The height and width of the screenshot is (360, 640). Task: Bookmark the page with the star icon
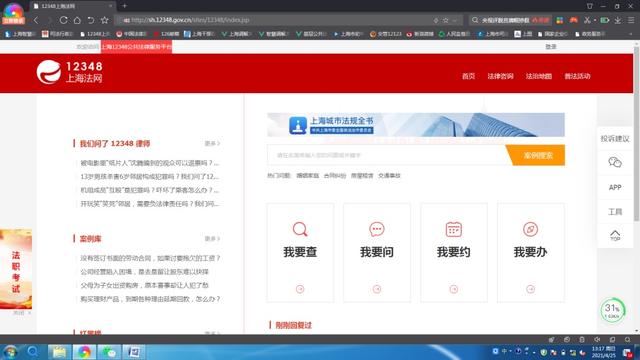(x=104, y=20)
